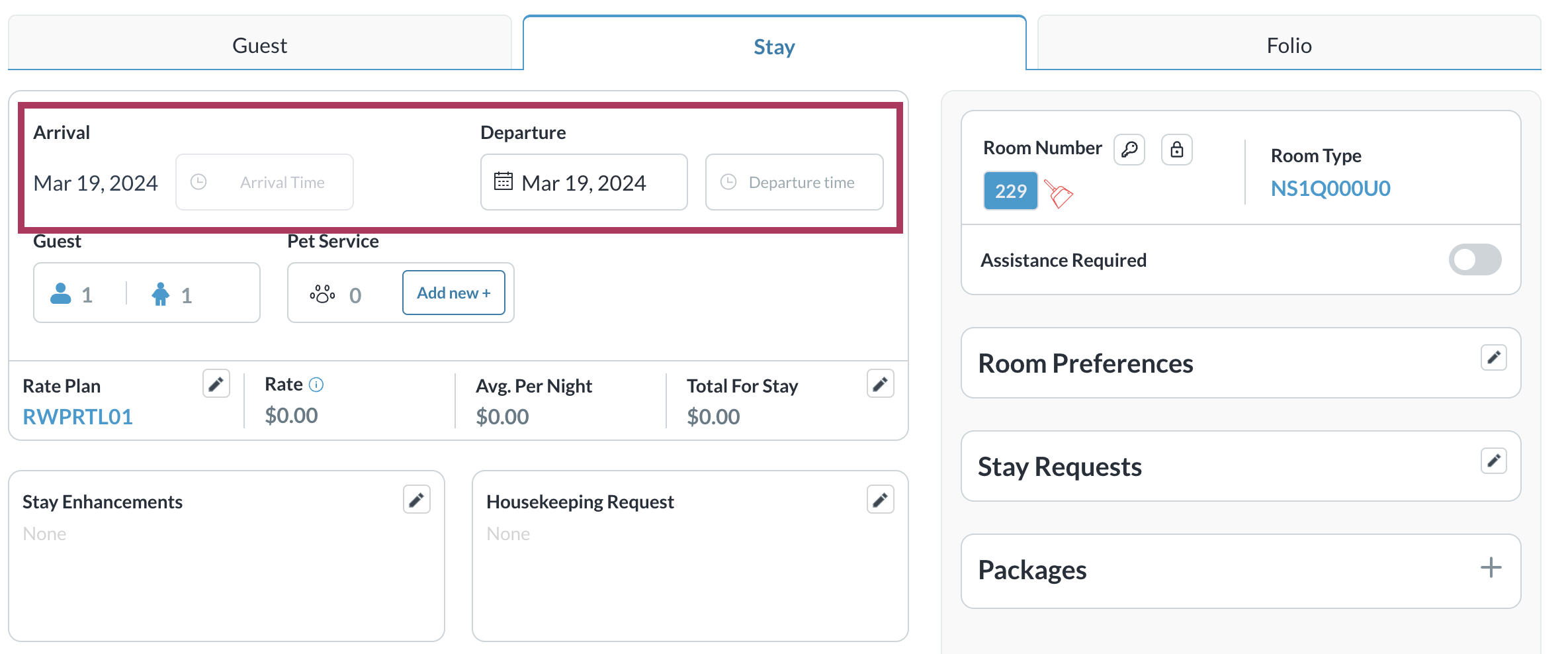This screenshot has height=654, width=1568.
Task: Edit Room Preferences with pencil icon
Action: 1493,357
